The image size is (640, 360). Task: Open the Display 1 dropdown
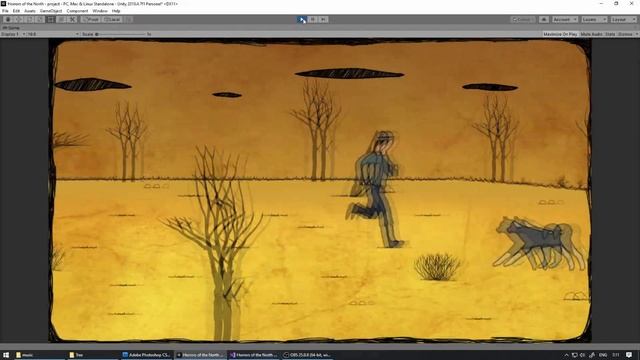[x=13, y=34]
